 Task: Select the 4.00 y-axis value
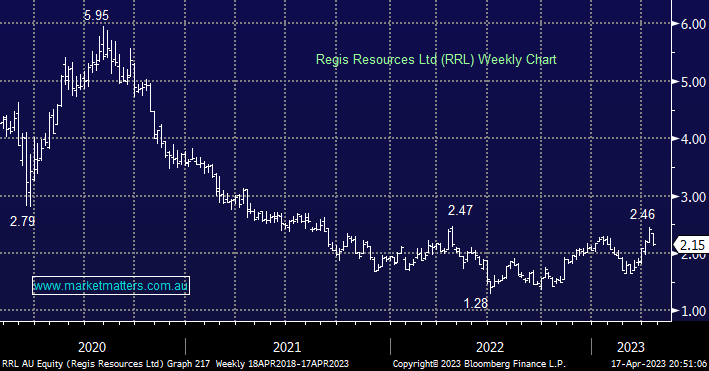pos(694,139)
